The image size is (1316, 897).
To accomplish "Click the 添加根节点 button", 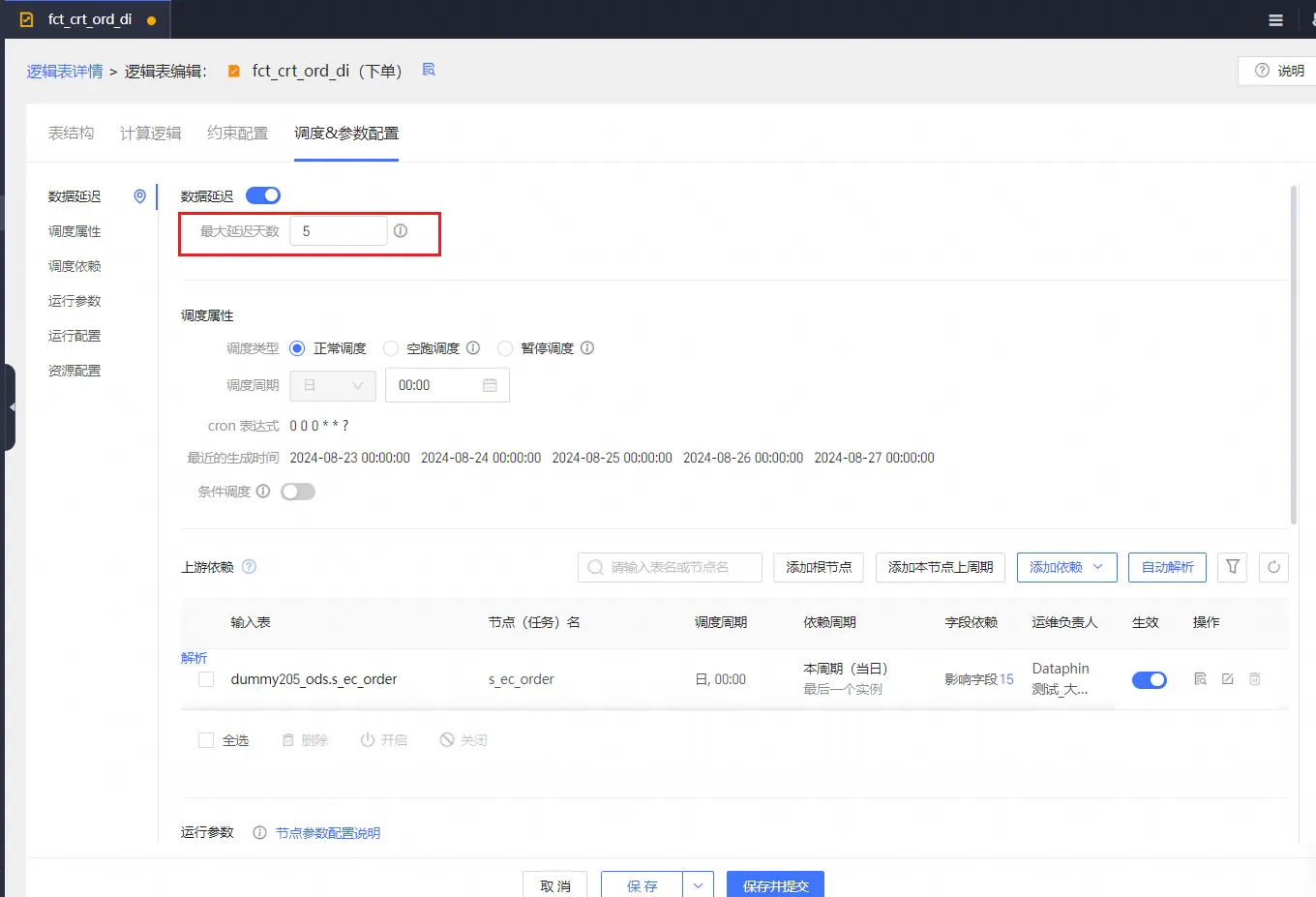I will coord(819,567).
